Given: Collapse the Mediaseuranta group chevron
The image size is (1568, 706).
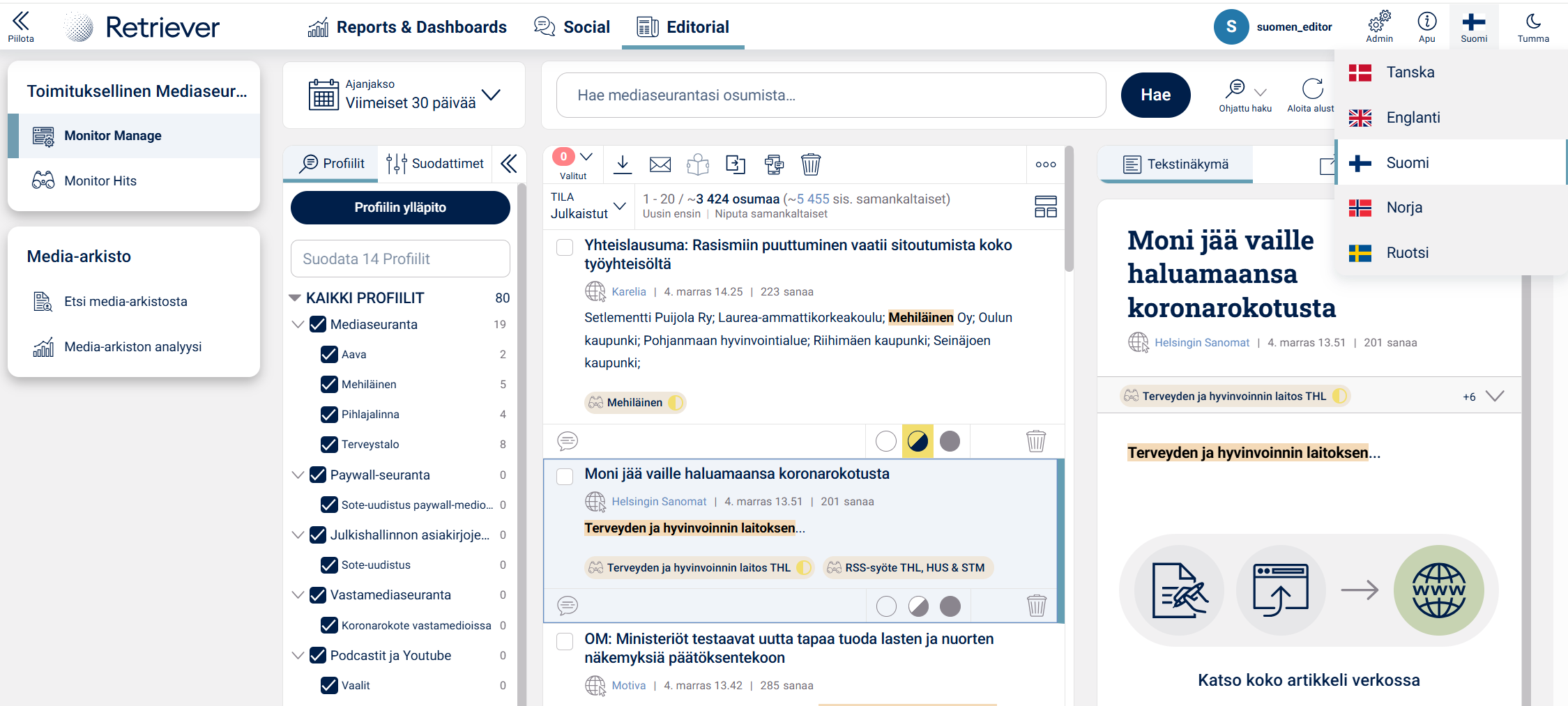Looking at the screenshot, I should 298,324.
